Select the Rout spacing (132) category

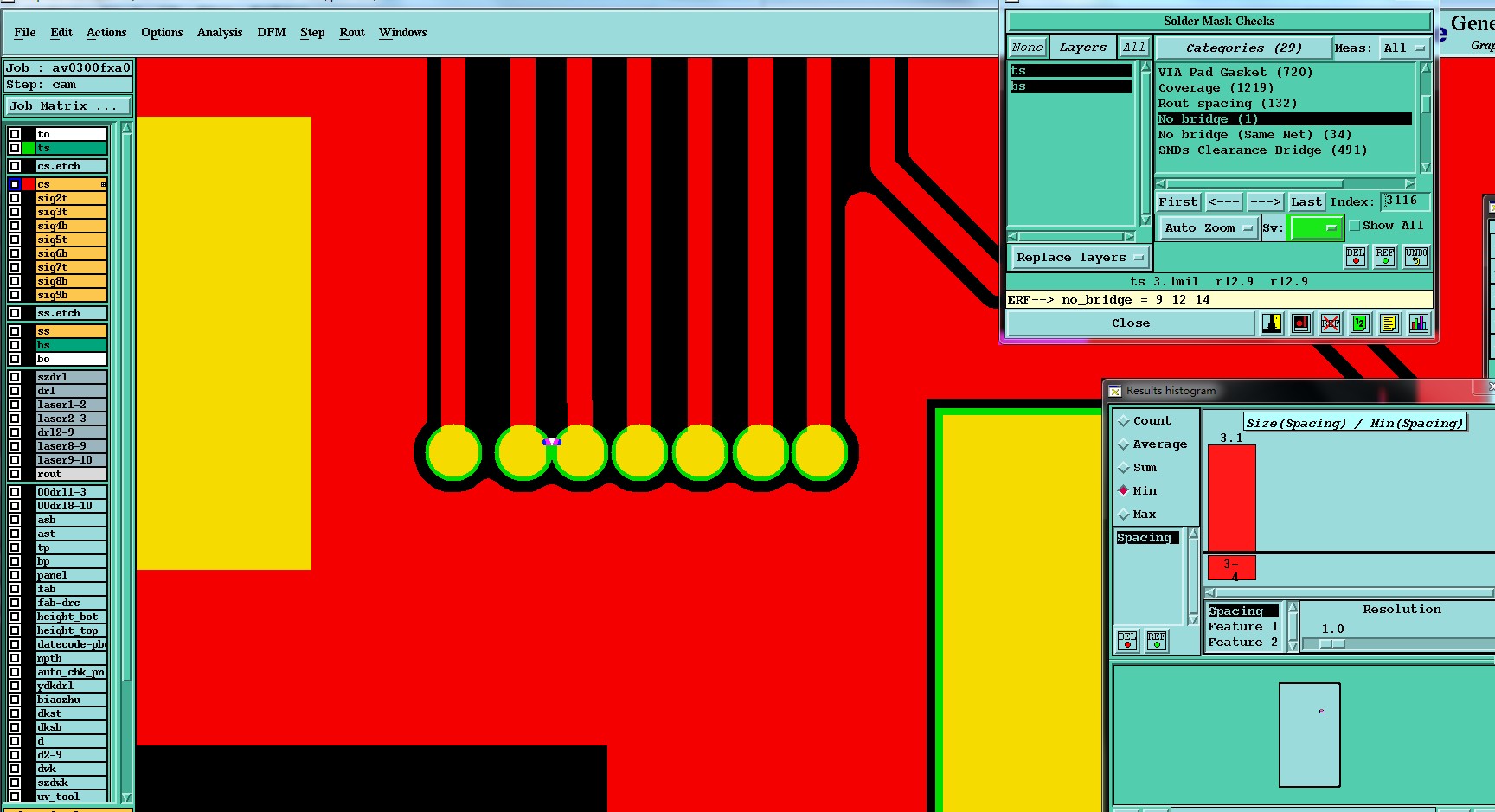1228,104
